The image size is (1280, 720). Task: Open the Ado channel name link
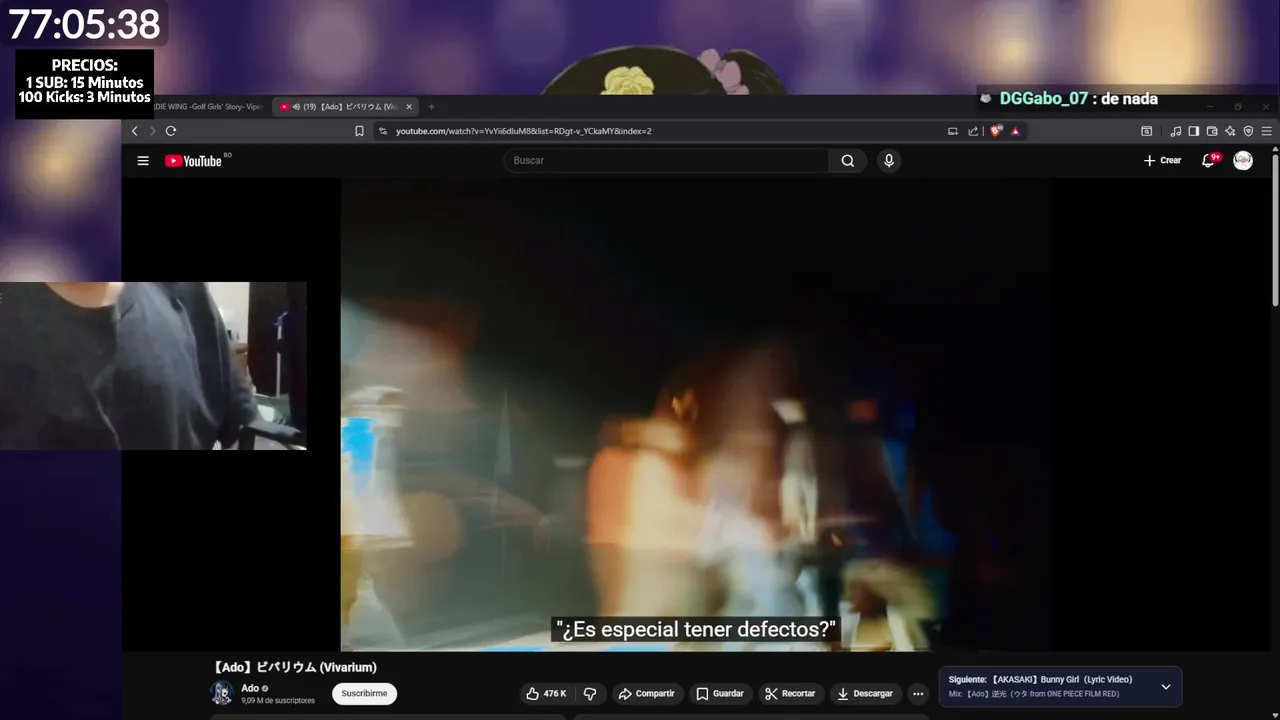pyautogui.click(x=250, y=688)
